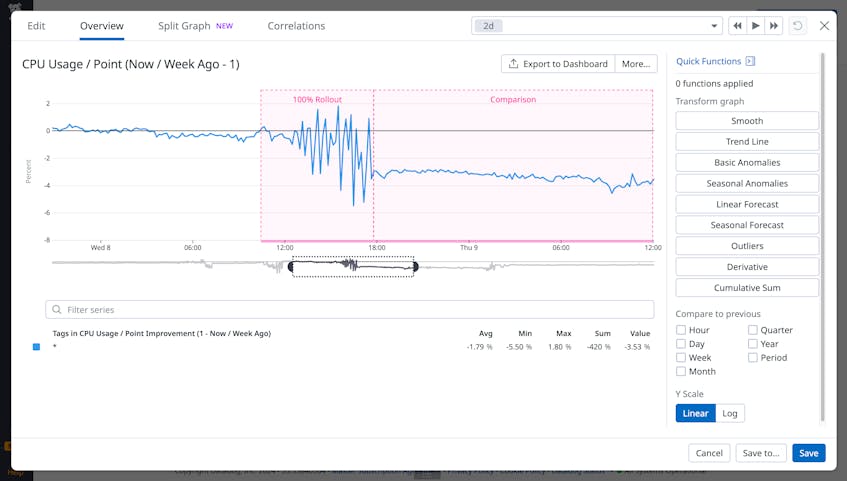Screen dimensions: 847x481
Task: Open the Save to... menu
Action: tap(761, 453)
